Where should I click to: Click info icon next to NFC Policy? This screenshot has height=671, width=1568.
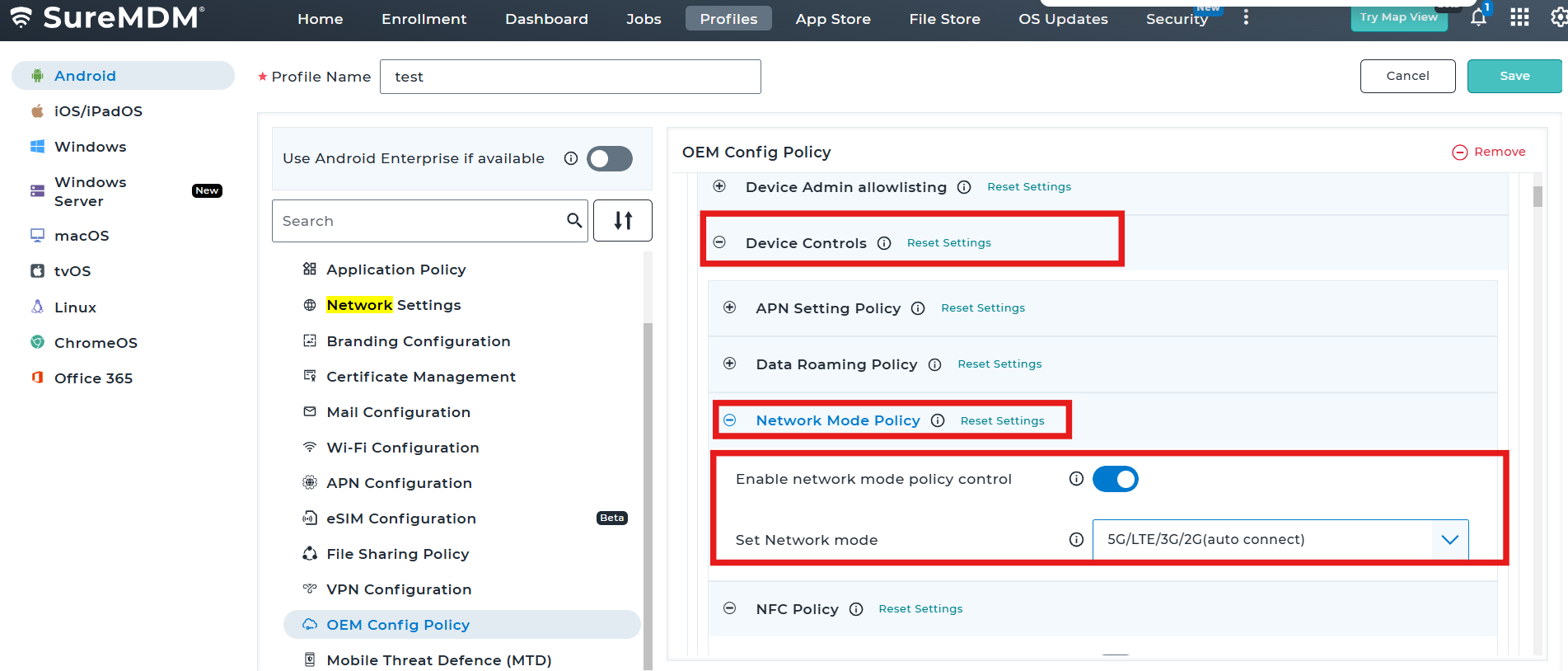856,609
